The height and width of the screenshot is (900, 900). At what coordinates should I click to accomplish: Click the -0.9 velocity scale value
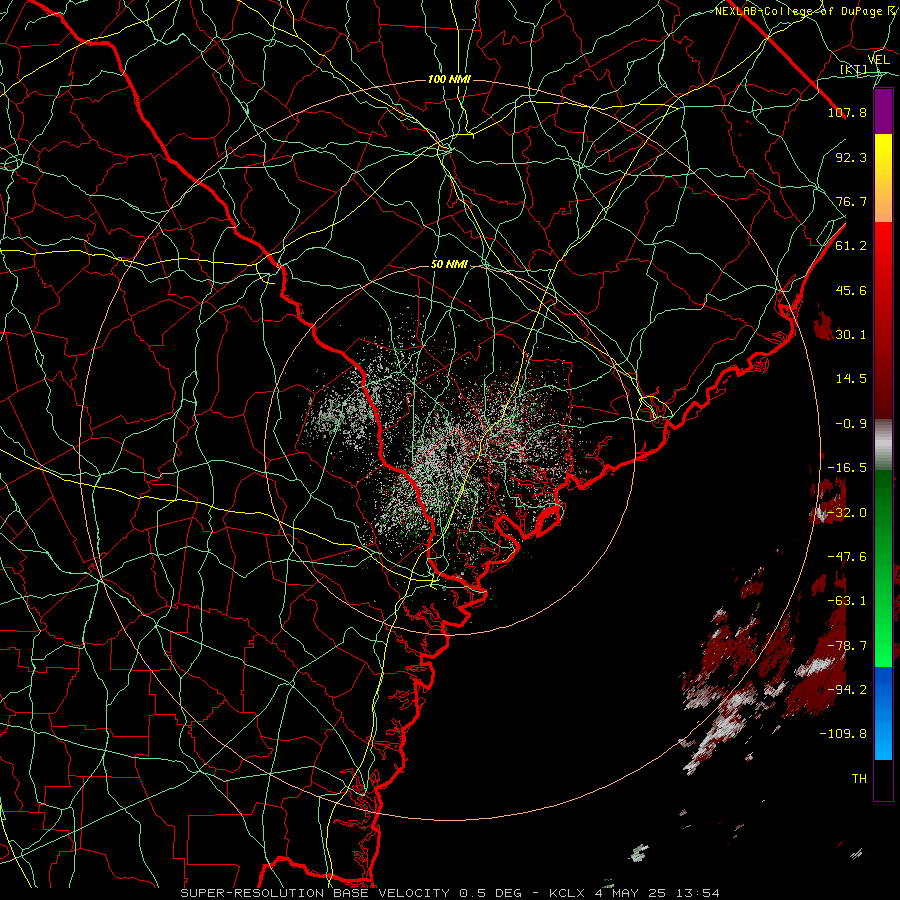pos(851,424)
